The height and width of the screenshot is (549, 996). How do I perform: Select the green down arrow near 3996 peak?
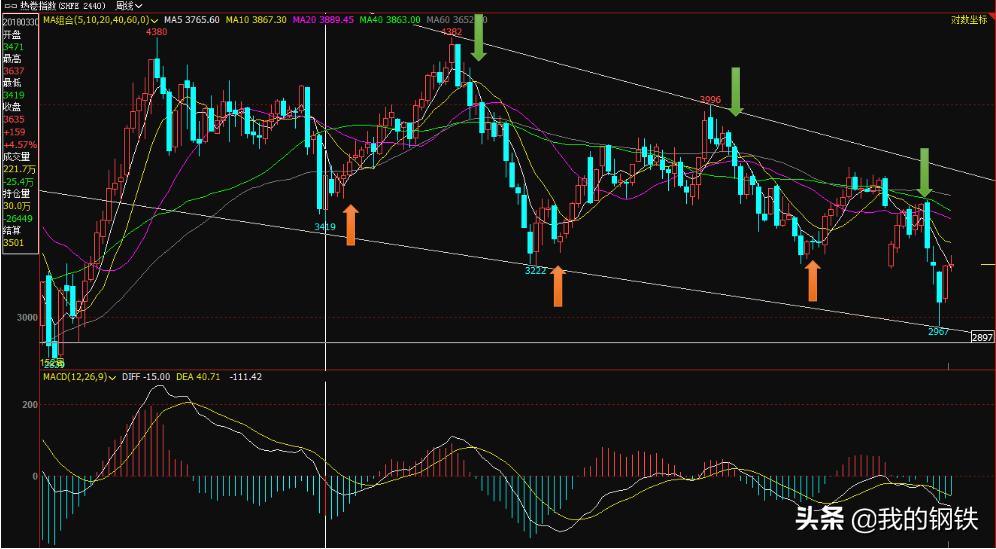click(736, 92)
